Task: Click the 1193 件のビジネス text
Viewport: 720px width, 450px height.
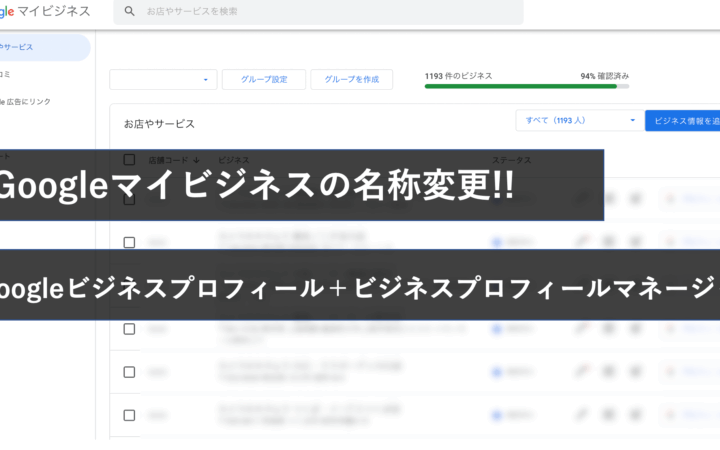Action: click(x=458, y=76)
